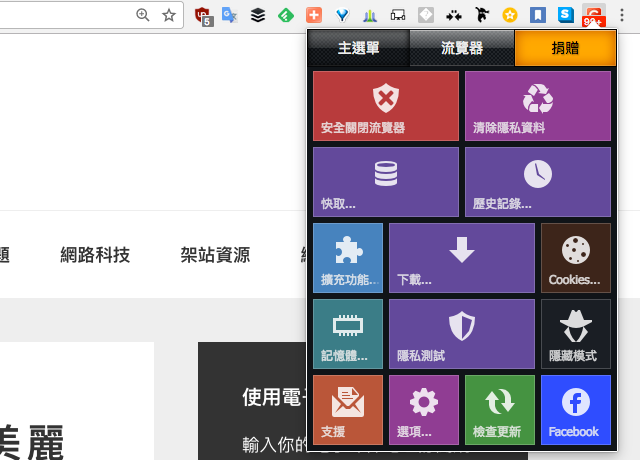Open 擴充功能 puzzle piece tile

347,258
